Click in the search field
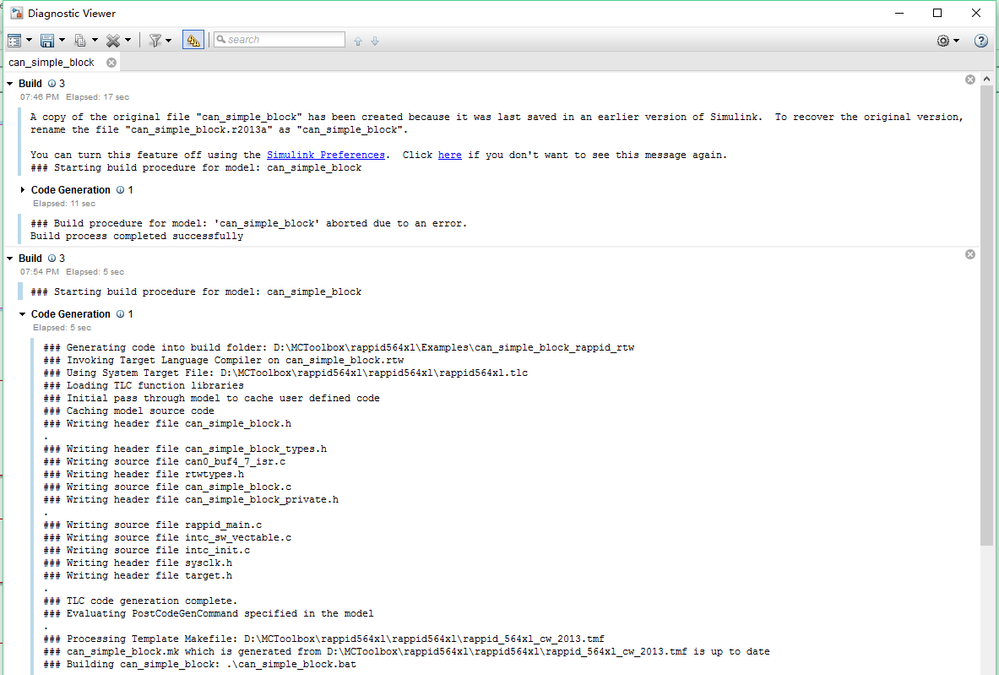 [x=279, y=40]
